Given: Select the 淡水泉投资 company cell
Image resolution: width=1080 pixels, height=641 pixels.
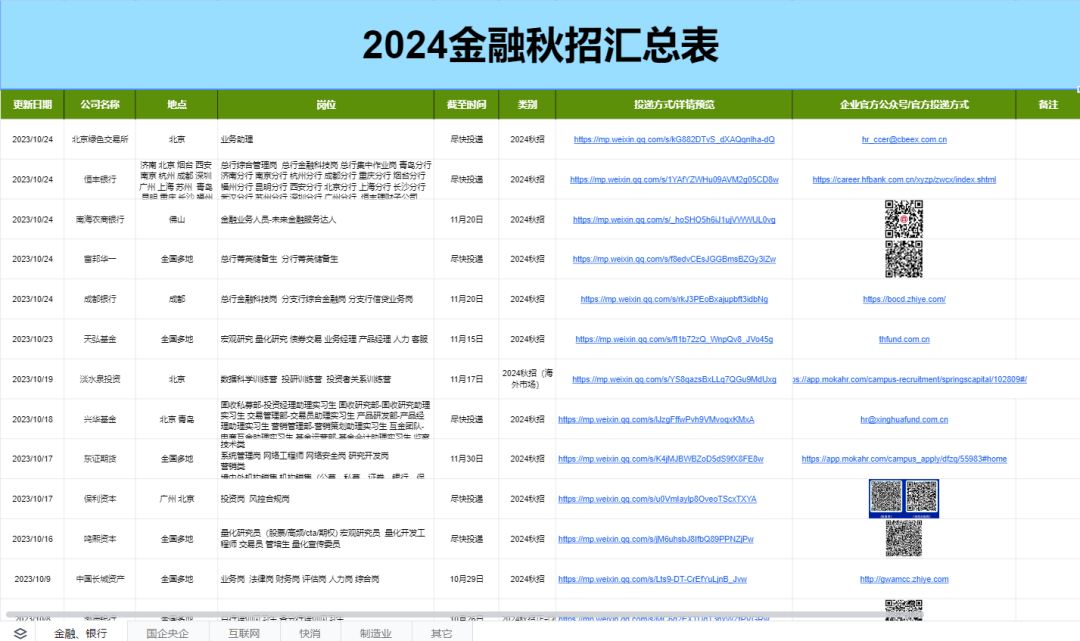Looking at the screenshot, I should click(x=100, y=379).
